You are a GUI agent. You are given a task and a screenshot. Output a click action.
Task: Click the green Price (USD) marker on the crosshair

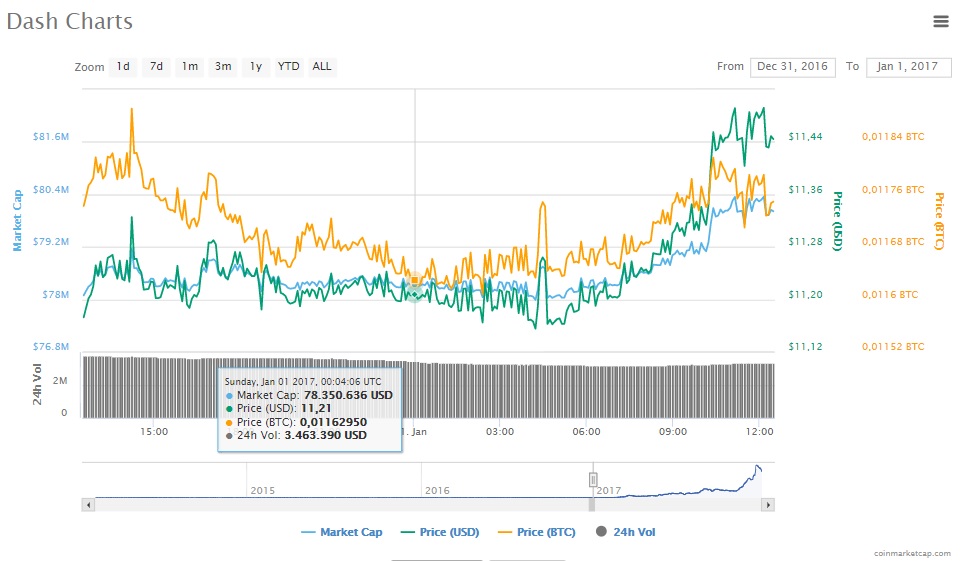point(415,294)
